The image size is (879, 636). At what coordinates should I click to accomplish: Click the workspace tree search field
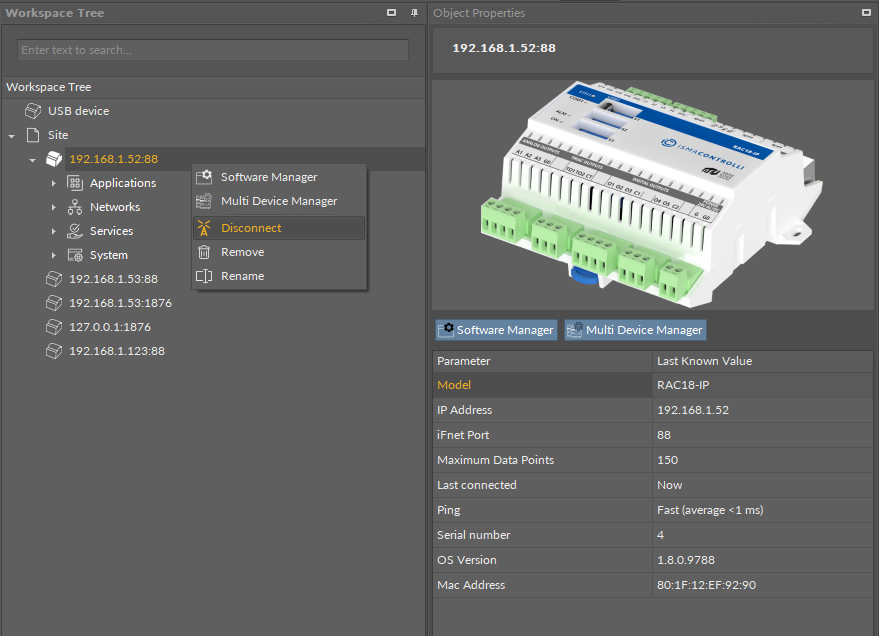213,50
